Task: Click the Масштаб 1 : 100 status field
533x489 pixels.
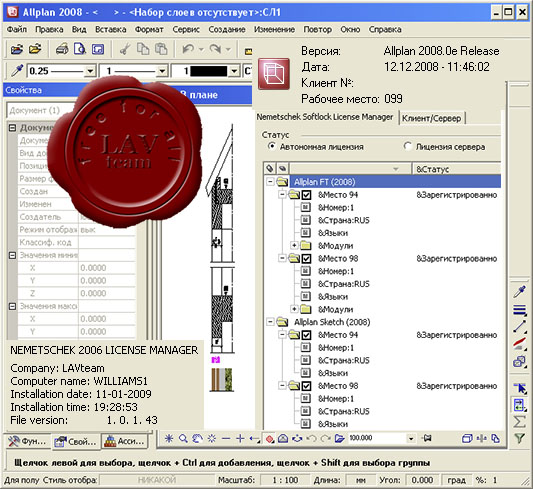Action: tap(285, 480)
